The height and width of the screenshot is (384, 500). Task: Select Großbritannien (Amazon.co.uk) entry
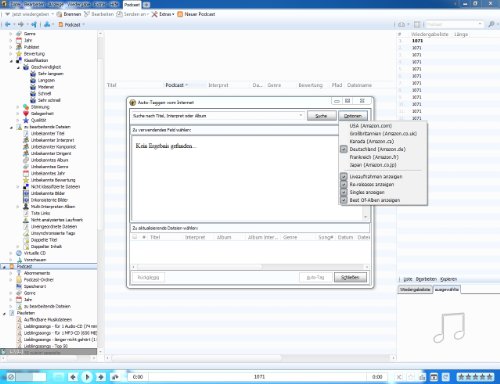(x=383, y=133)
